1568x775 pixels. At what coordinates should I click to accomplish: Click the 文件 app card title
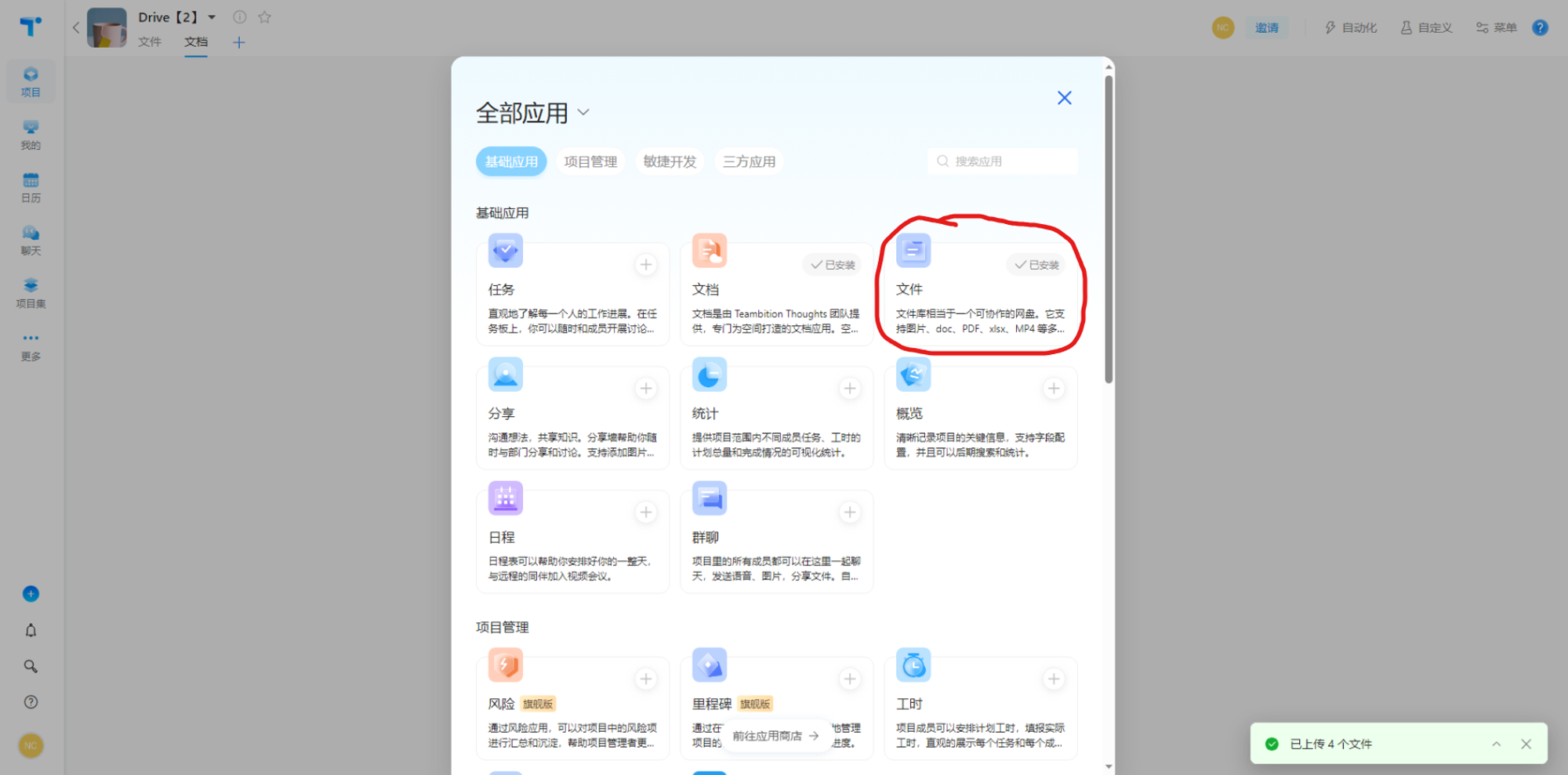click(x=909, y=289)
